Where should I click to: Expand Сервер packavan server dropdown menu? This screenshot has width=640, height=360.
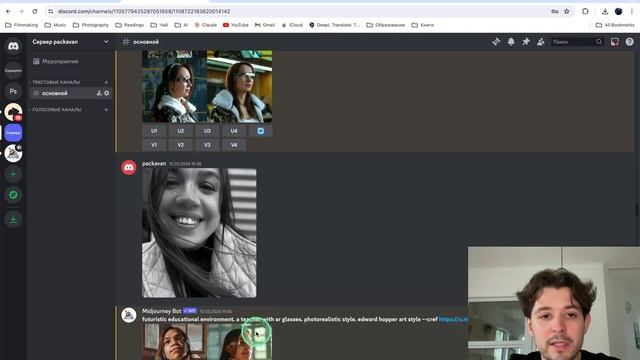coord(106,42)
